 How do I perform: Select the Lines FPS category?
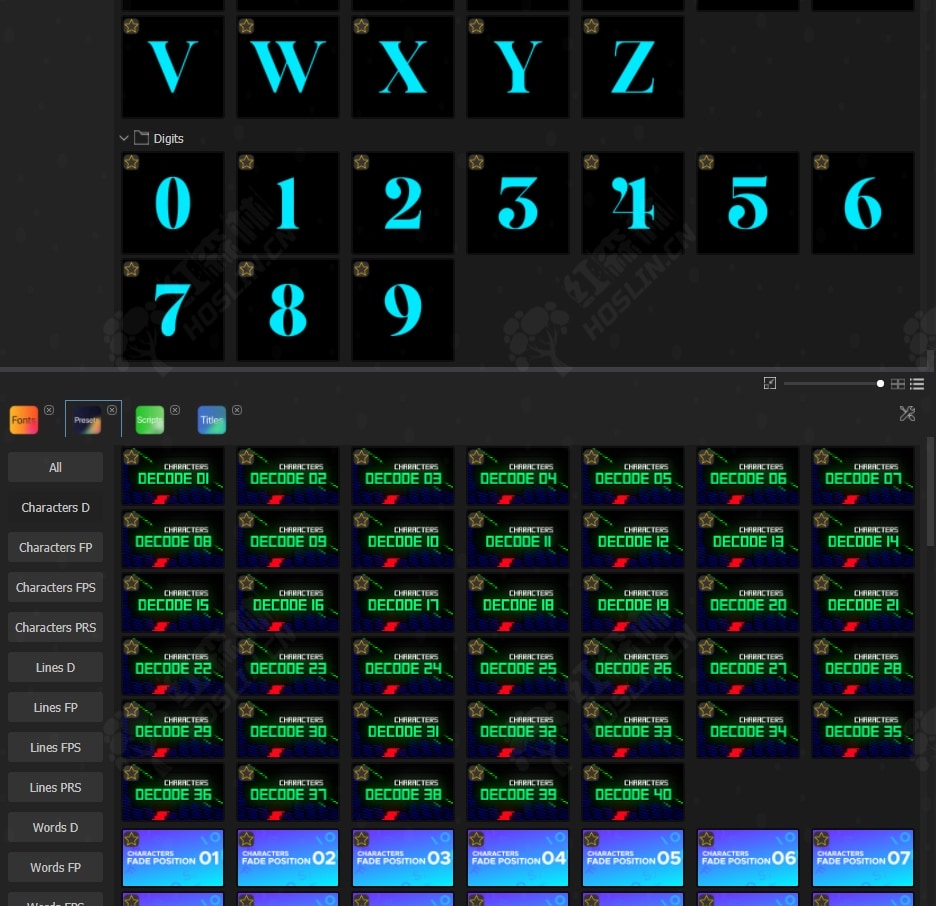(x=56, y=747)
